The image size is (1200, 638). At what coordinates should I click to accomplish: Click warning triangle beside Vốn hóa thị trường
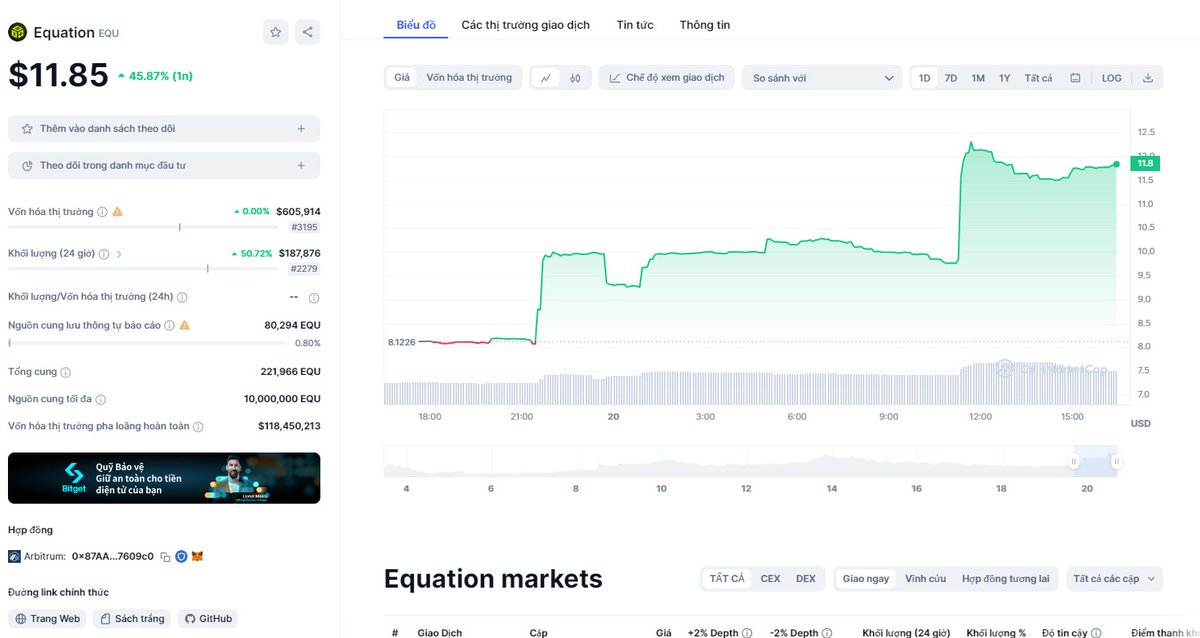pyautogui.click(x=118, y=212)
